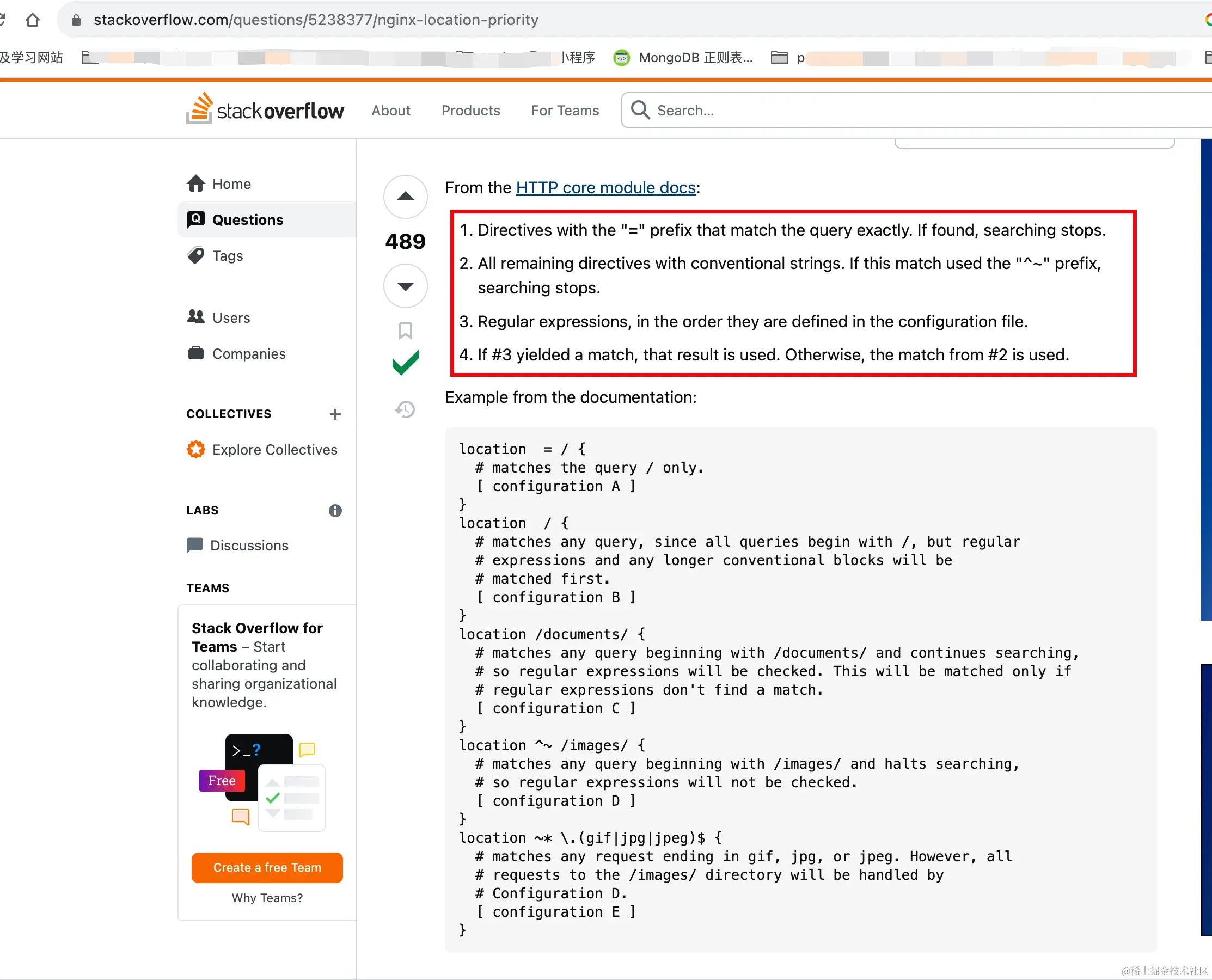Open the Products menu
1212x980 pixels.
coord(470,111)
